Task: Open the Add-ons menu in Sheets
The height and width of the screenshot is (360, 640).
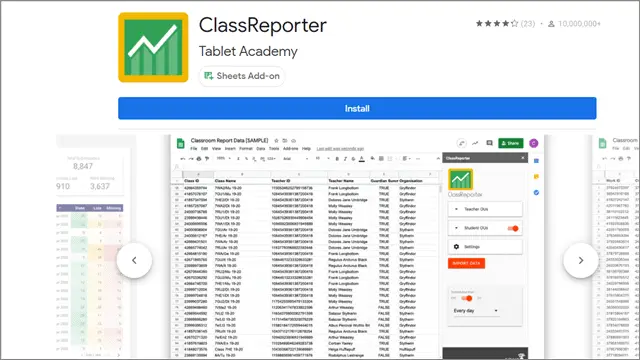Action: [291, 149]
